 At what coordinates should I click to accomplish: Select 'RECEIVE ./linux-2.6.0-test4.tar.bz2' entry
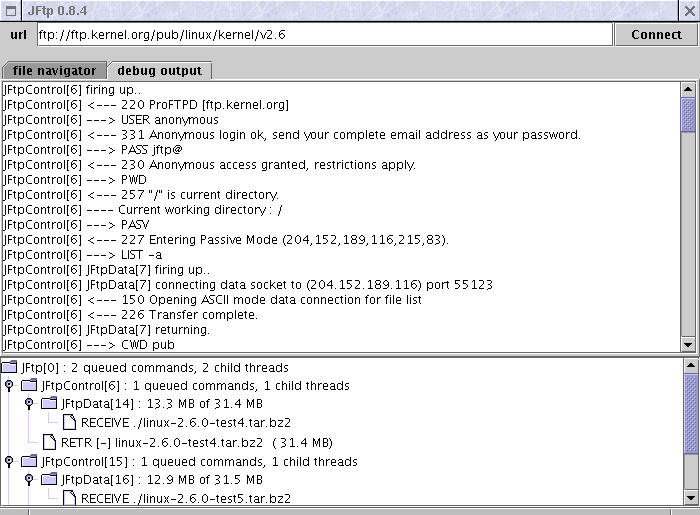[x=186, y=423]
